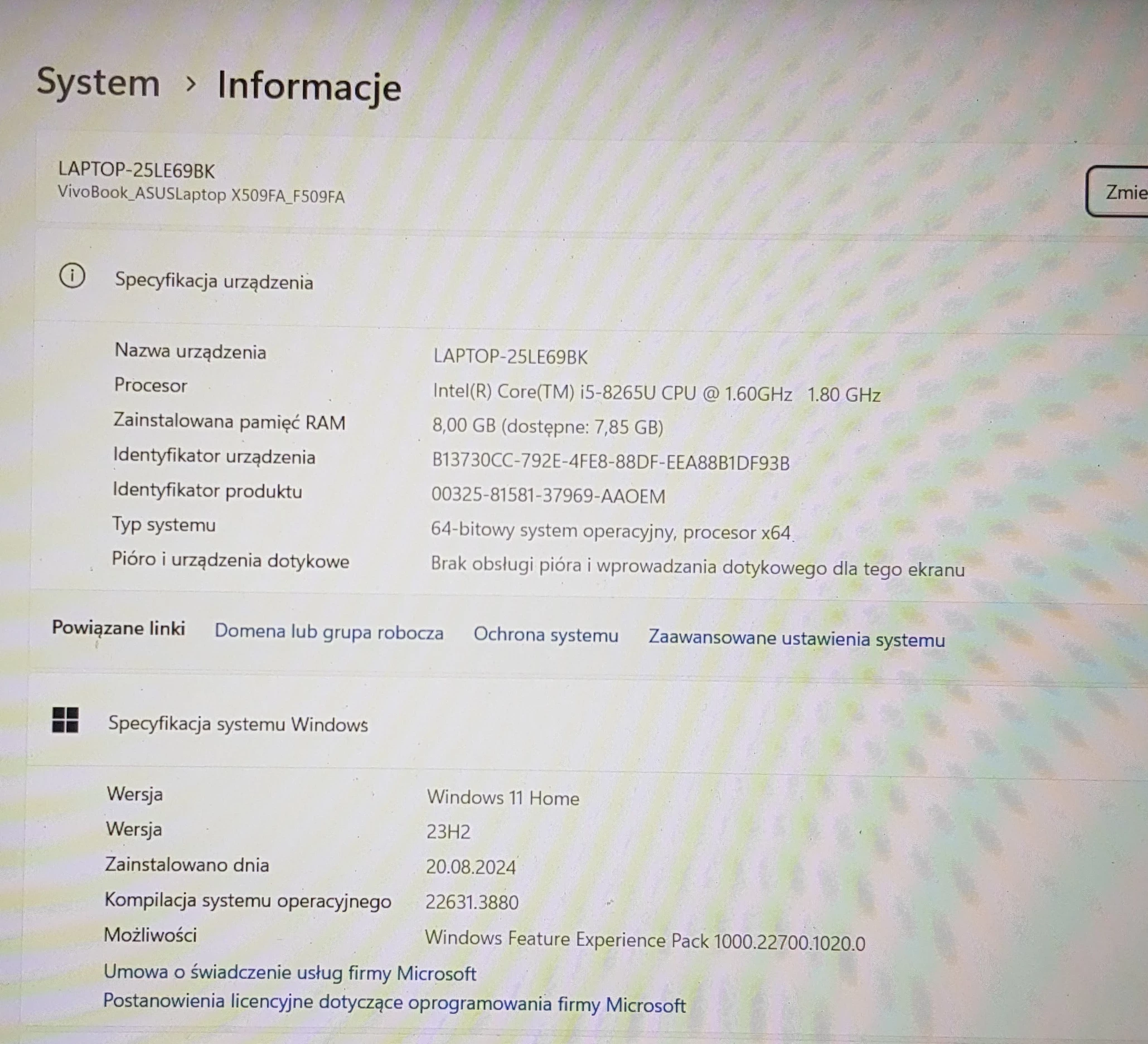Select RAM value 8,00 GB (dostępne: 7,85 GB)

[x=548, y=426]
